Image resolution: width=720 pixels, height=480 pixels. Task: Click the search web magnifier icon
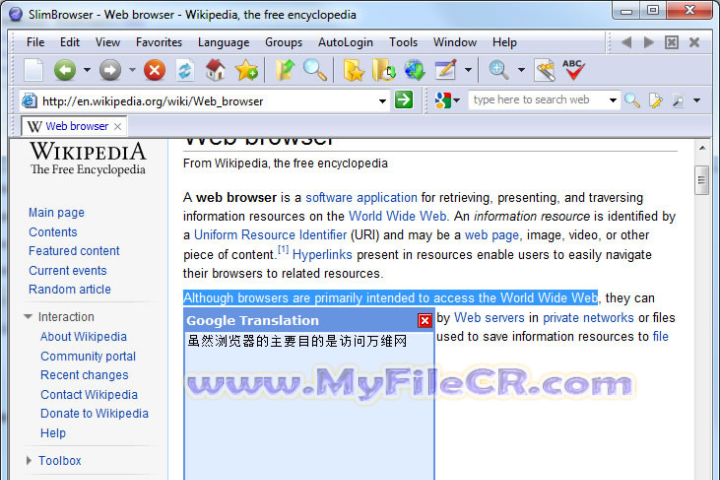pyautogui.click(x=632, y=100)
